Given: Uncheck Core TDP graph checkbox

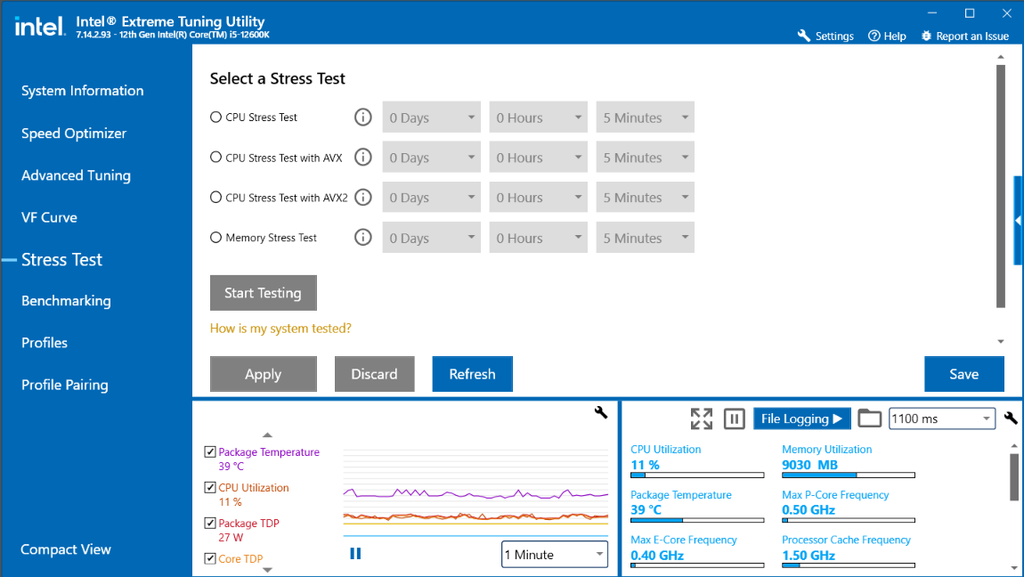Looking at the screenshot, I should [210, 559].
